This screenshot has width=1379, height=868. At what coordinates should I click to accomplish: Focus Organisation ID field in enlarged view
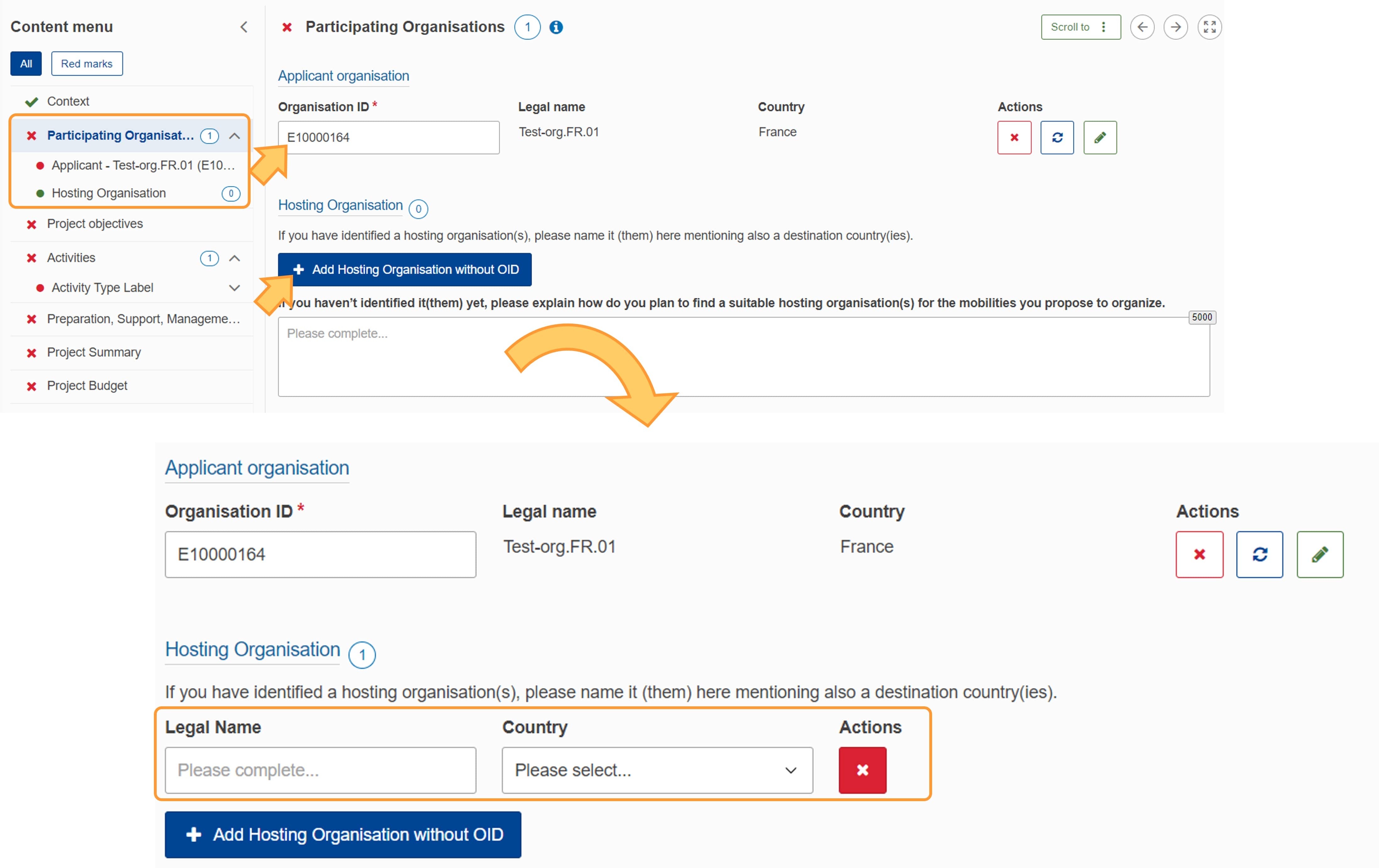(320, 554)
